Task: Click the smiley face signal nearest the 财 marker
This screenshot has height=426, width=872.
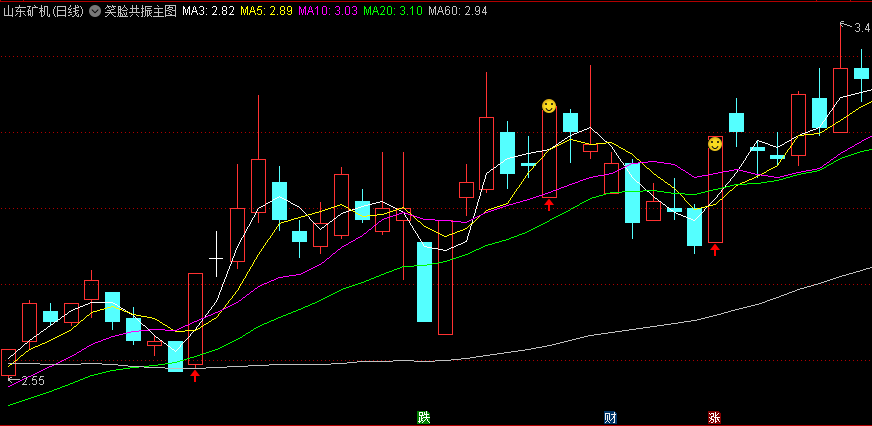Action: click(x=549, y=106)
